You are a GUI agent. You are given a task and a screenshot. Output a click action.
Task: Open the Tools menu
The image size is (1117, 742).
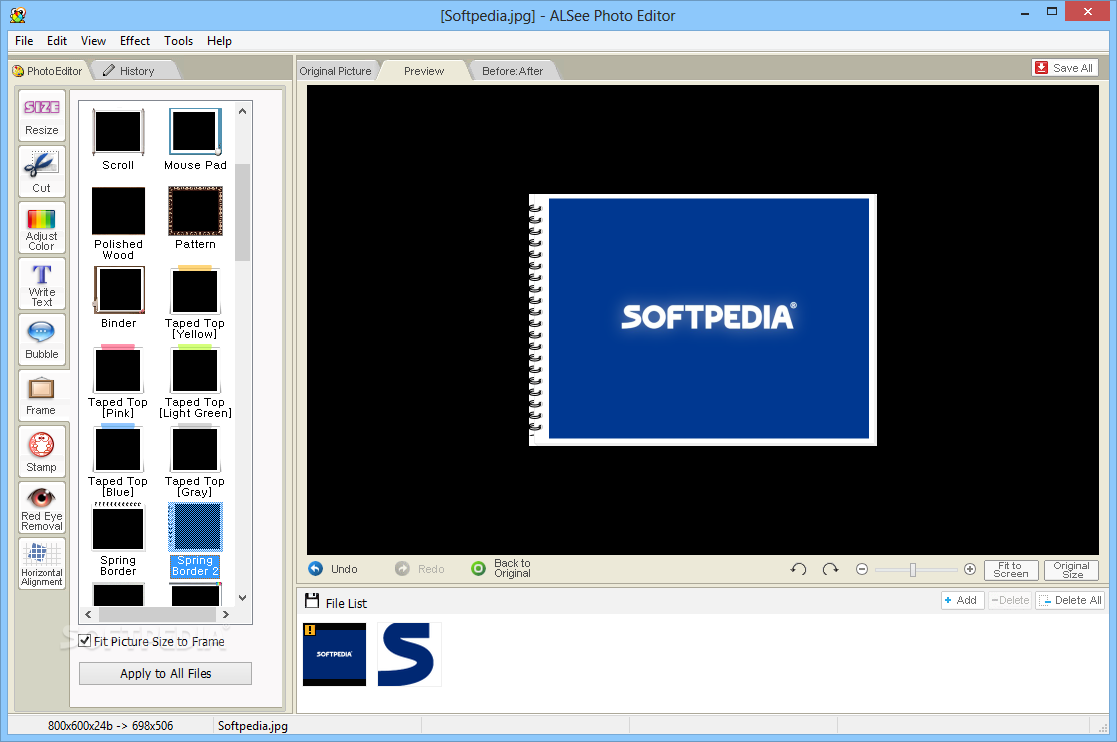[x=178, y=41]
